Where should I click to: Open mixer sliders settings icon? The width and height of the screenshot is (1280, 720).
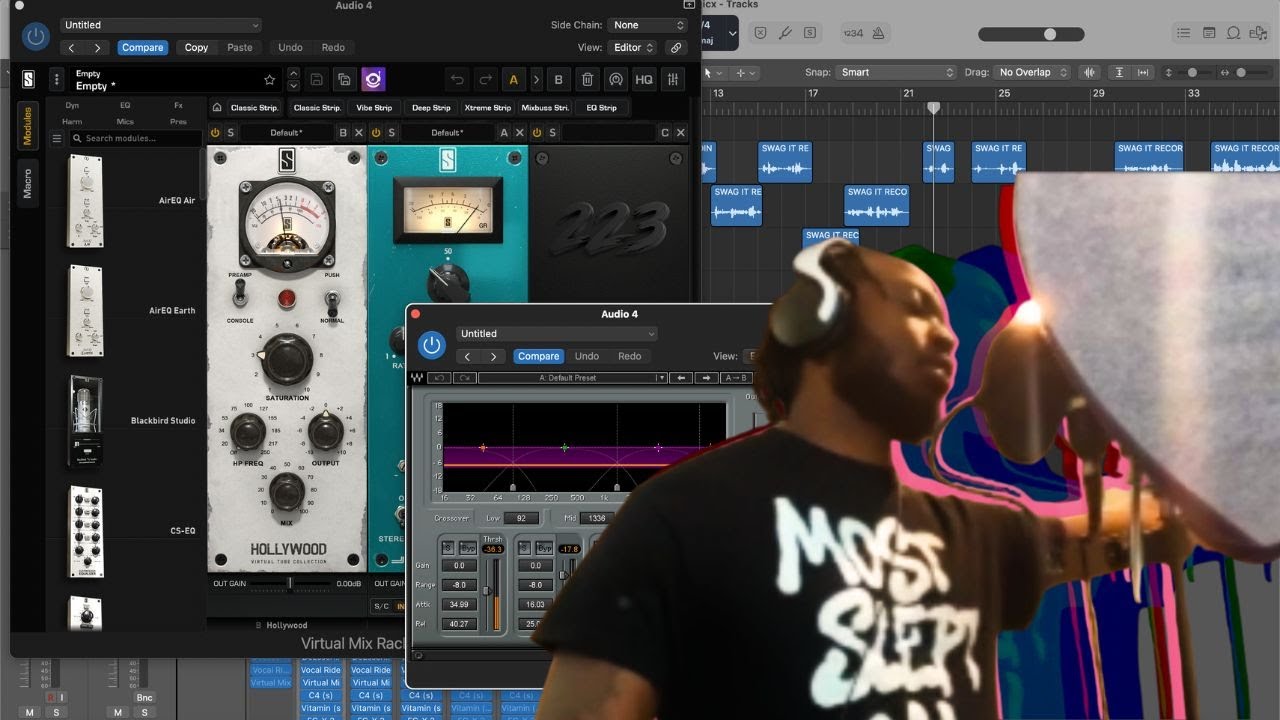pyautogui.click(x=673, y=80)
